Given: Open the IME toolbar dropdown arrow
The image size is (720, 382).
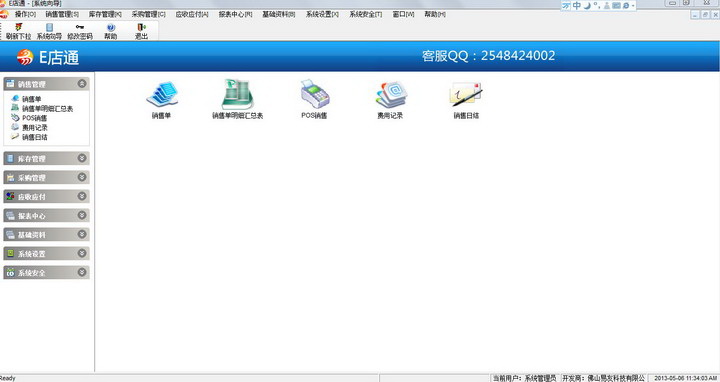Looking at the screenshot, I should [x=633, y=6].
